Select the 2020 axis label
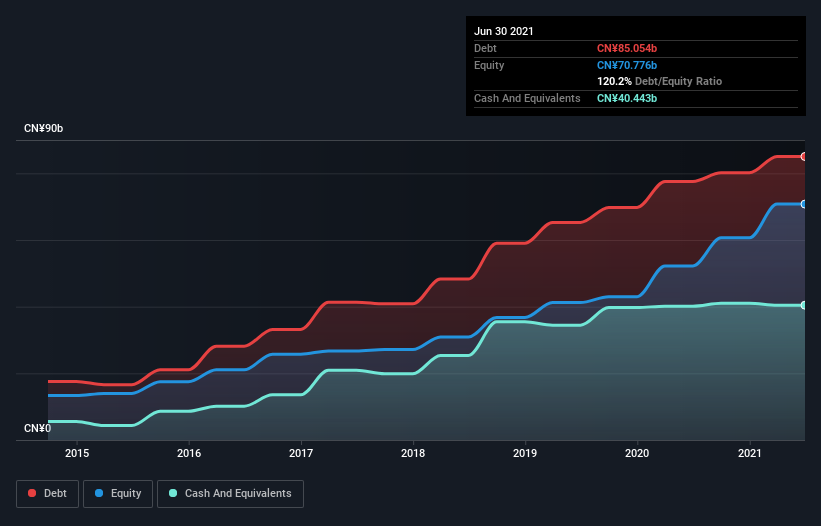The width and height of the screenshot is (821, 526). click(x=637, y=453)
